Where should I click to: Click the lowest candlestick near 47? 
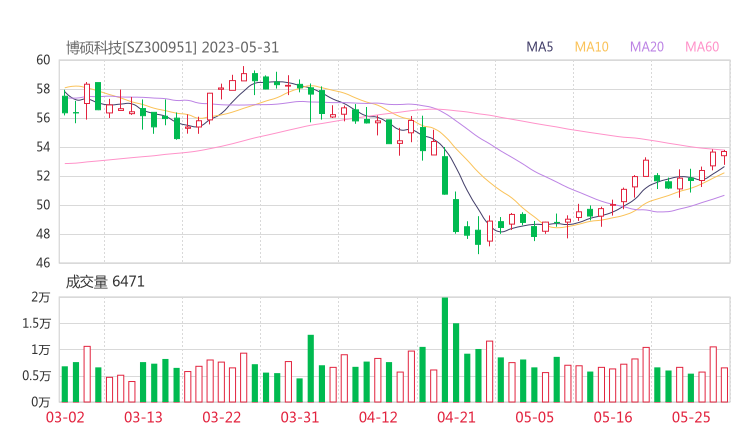click(478, 236)
